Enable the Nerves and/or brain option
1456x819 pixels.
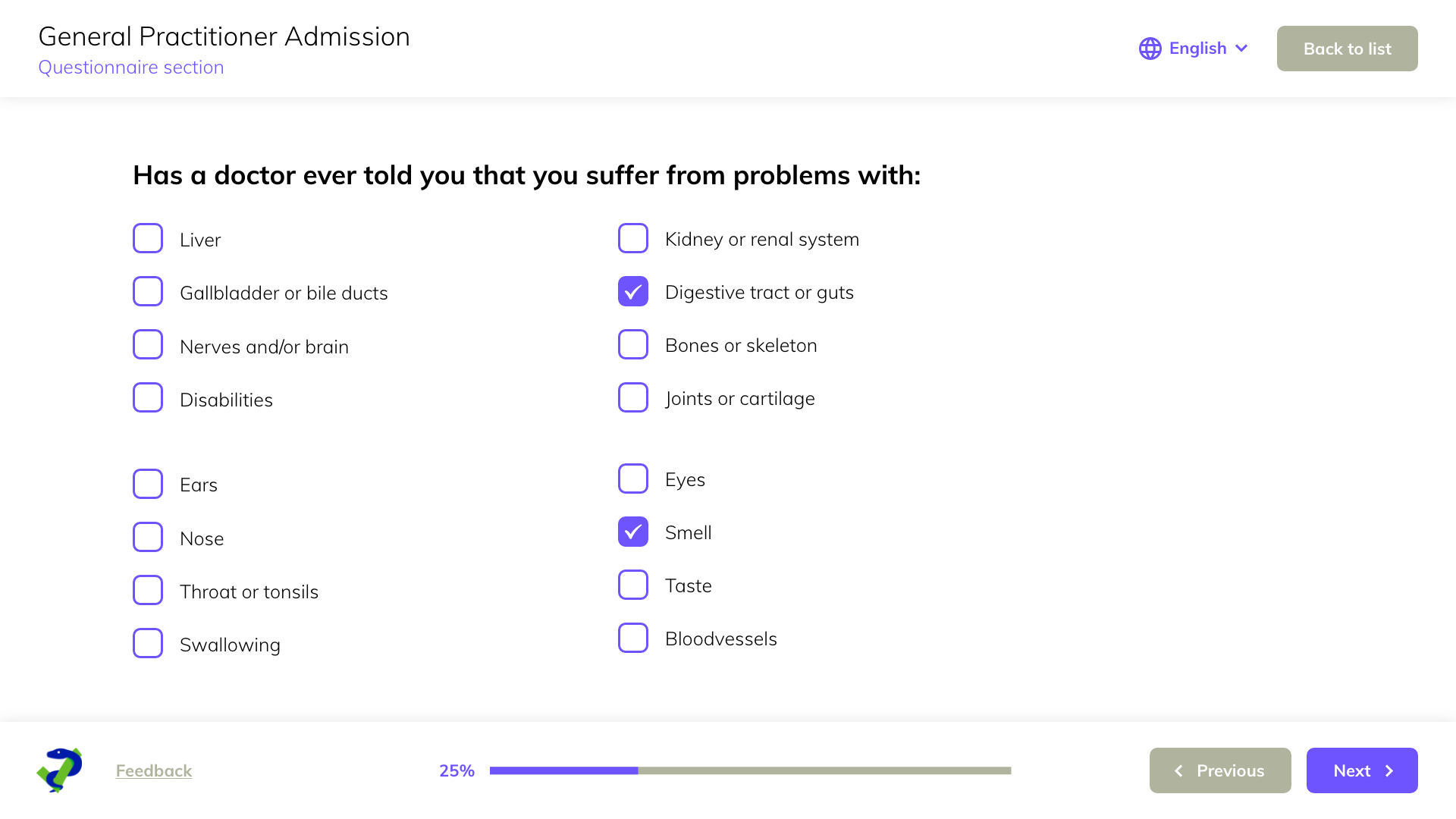tap(148, 344)
